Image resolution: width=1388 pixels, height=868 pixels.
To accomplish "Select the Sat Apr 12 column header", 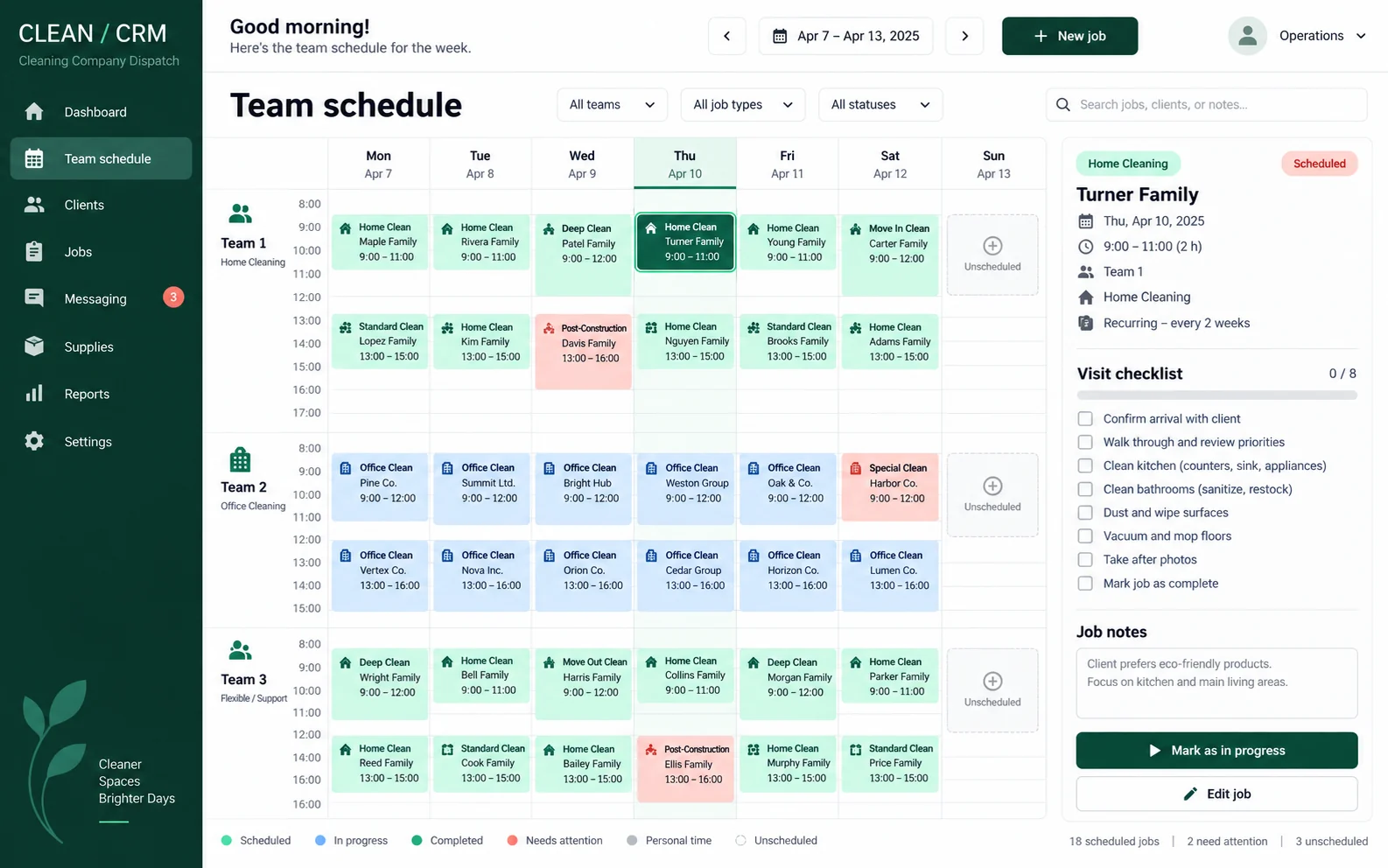I will coord(890,164).
